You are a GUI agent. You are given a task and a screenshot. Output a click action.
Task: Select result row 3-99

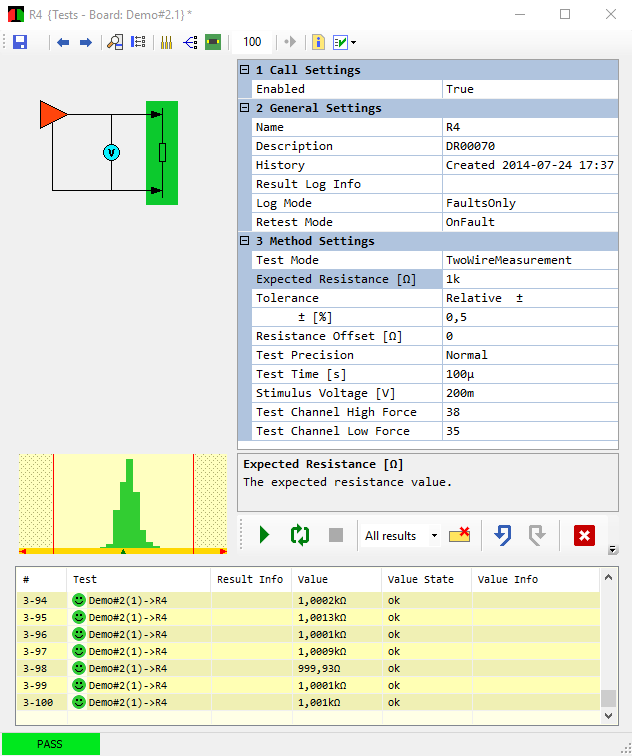pos(308,686)
